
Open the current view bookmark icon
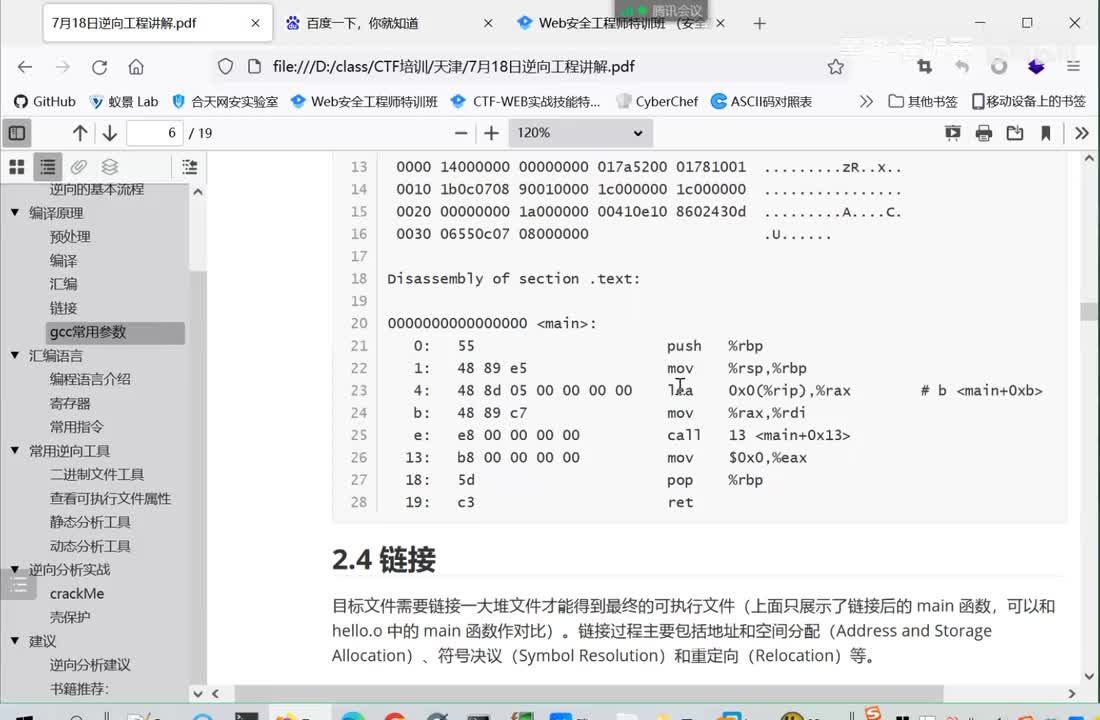pyautogui.click(x=1046, y=133)
